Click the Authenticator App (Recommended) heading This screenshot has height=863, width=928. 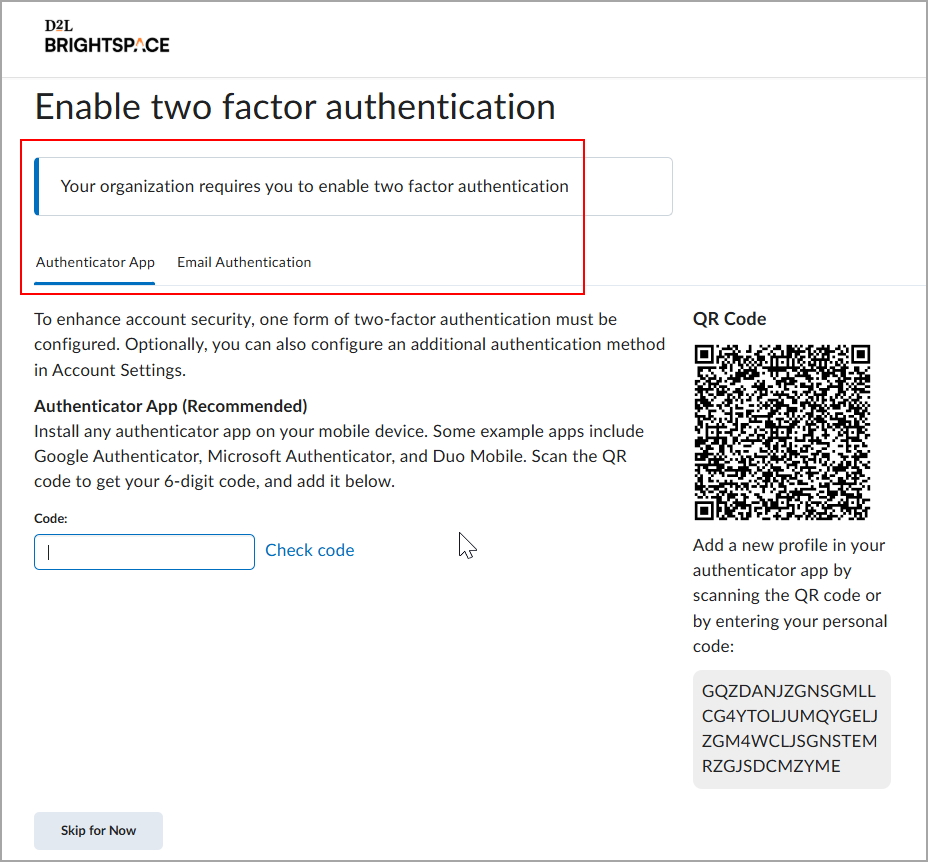coord(170,406)
